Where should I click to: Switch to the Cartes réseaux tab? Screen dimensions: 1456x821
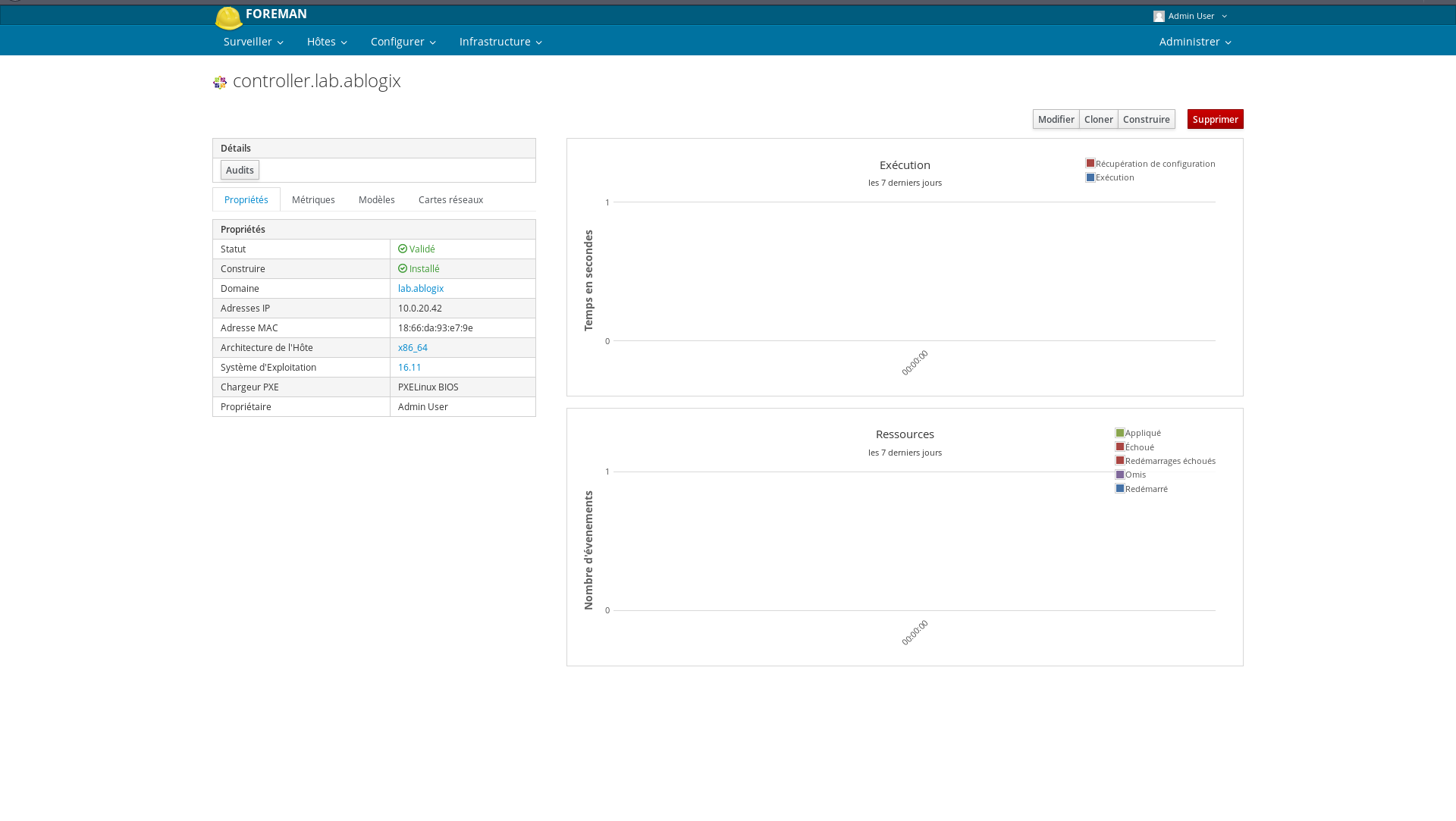click(x=450, y=200)
